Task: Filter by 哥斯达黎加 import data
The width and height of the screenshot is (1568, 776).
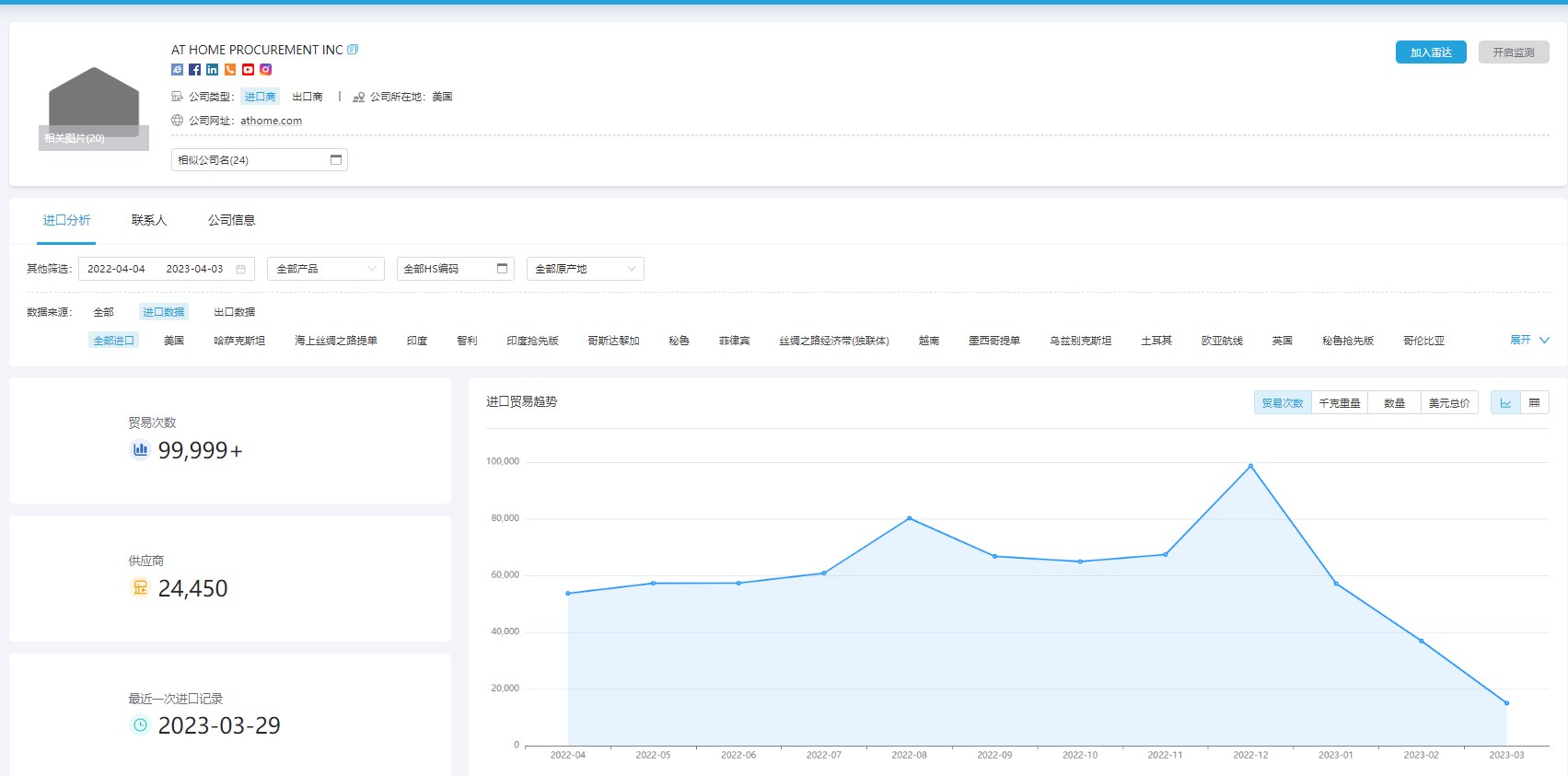Action: tap(613, 341)
